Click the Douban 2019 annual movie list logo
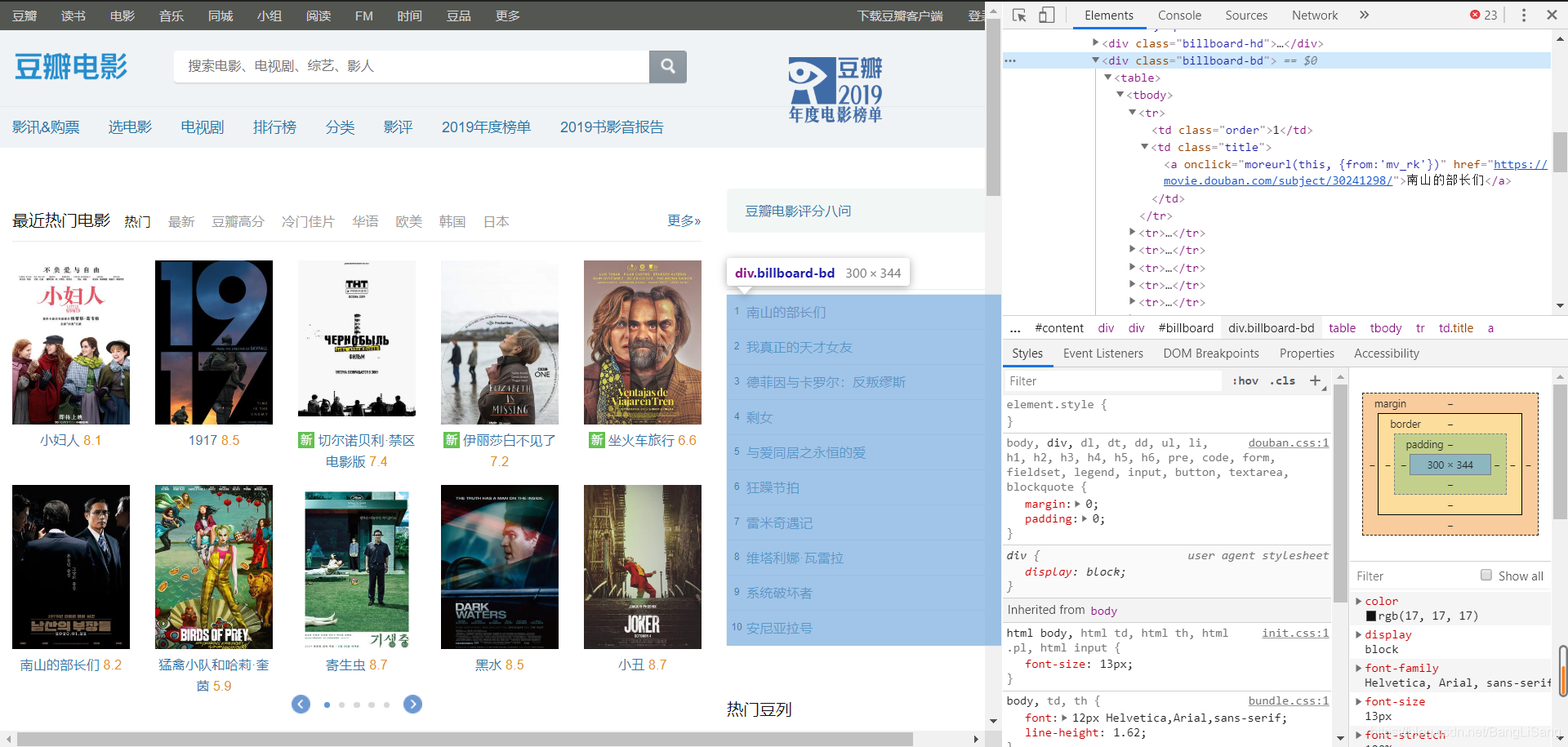Image resolution: width=1568 pixels, height=747 pixels. 835,90
